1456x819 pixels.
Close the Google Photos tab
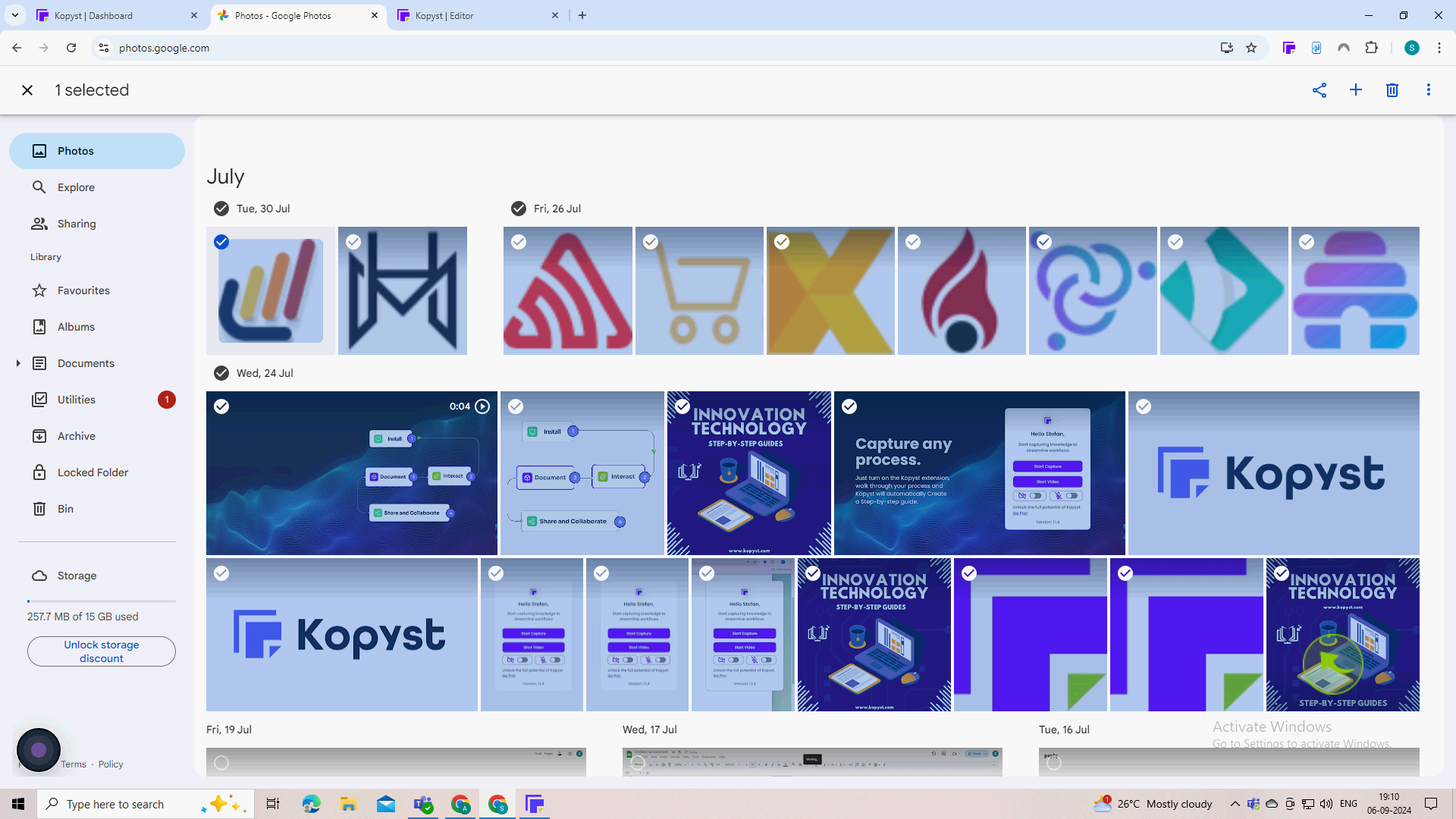(375, 15)
